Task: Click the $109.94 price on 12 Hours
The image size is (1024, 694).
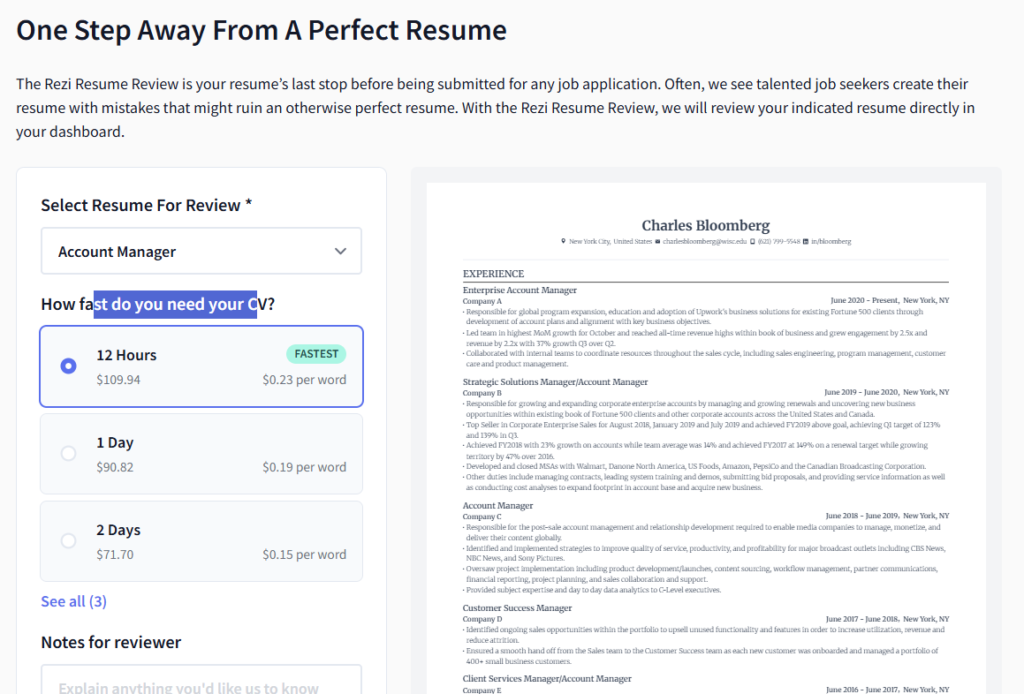Action: pyautogui.click(x=118, y=380)
